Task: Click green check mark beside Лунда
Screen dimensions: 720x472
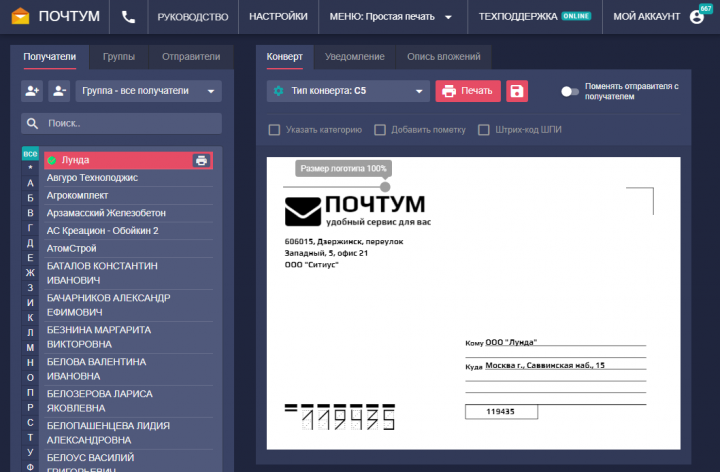Action: 52,160
